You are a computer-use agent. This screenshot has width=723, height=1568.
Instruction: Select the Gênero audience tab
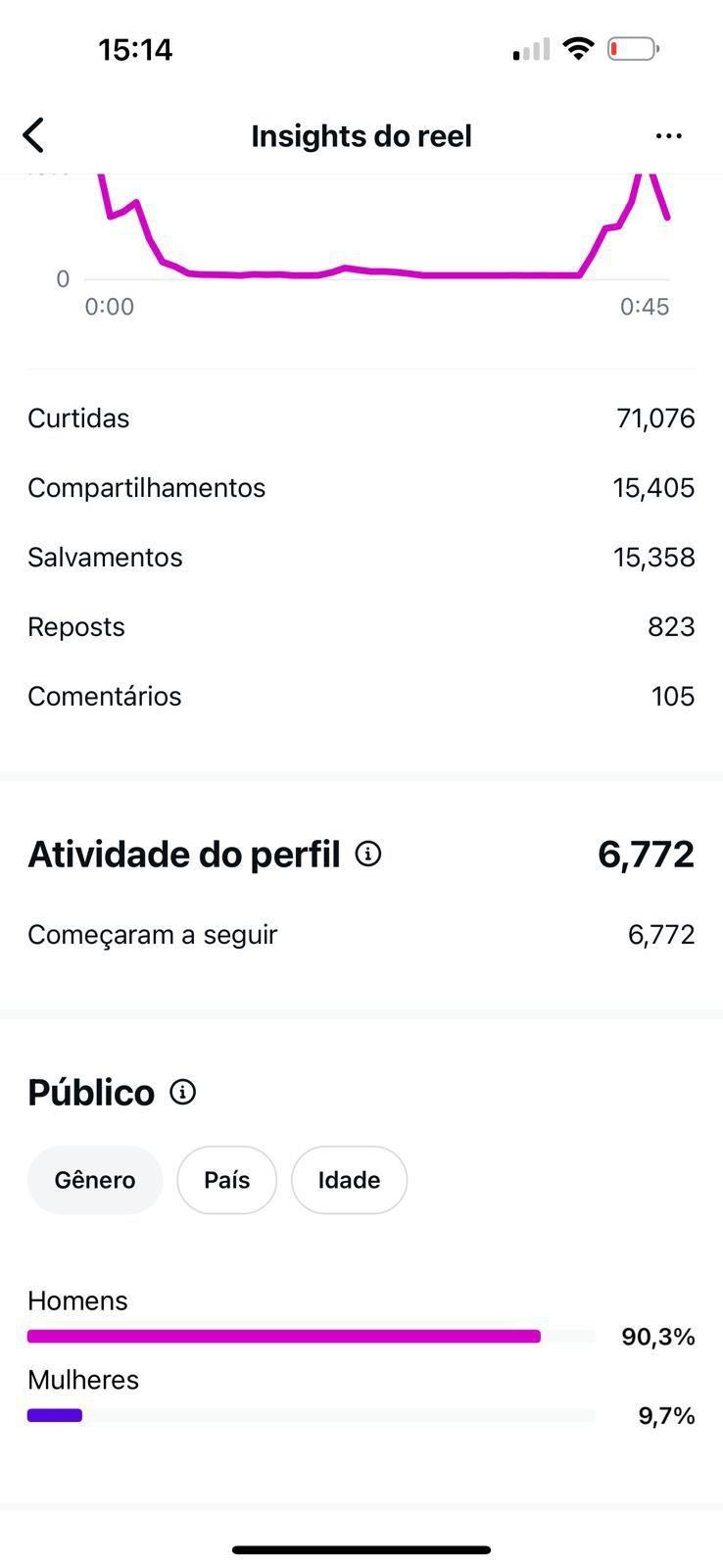pyautogui.click(x=95, y=1180)
